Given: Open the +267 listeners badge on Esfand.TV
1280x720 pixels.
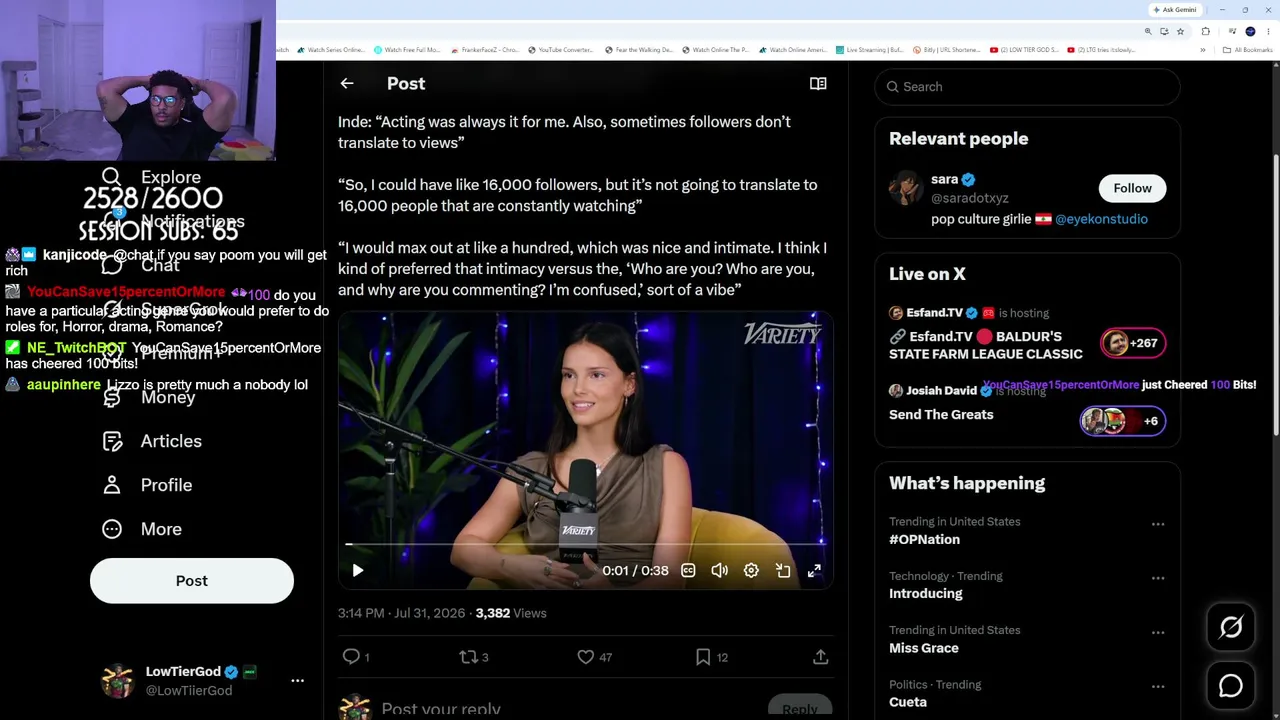Looking at the screenshot, I should pyautogui.click(x=1131, y=343).
